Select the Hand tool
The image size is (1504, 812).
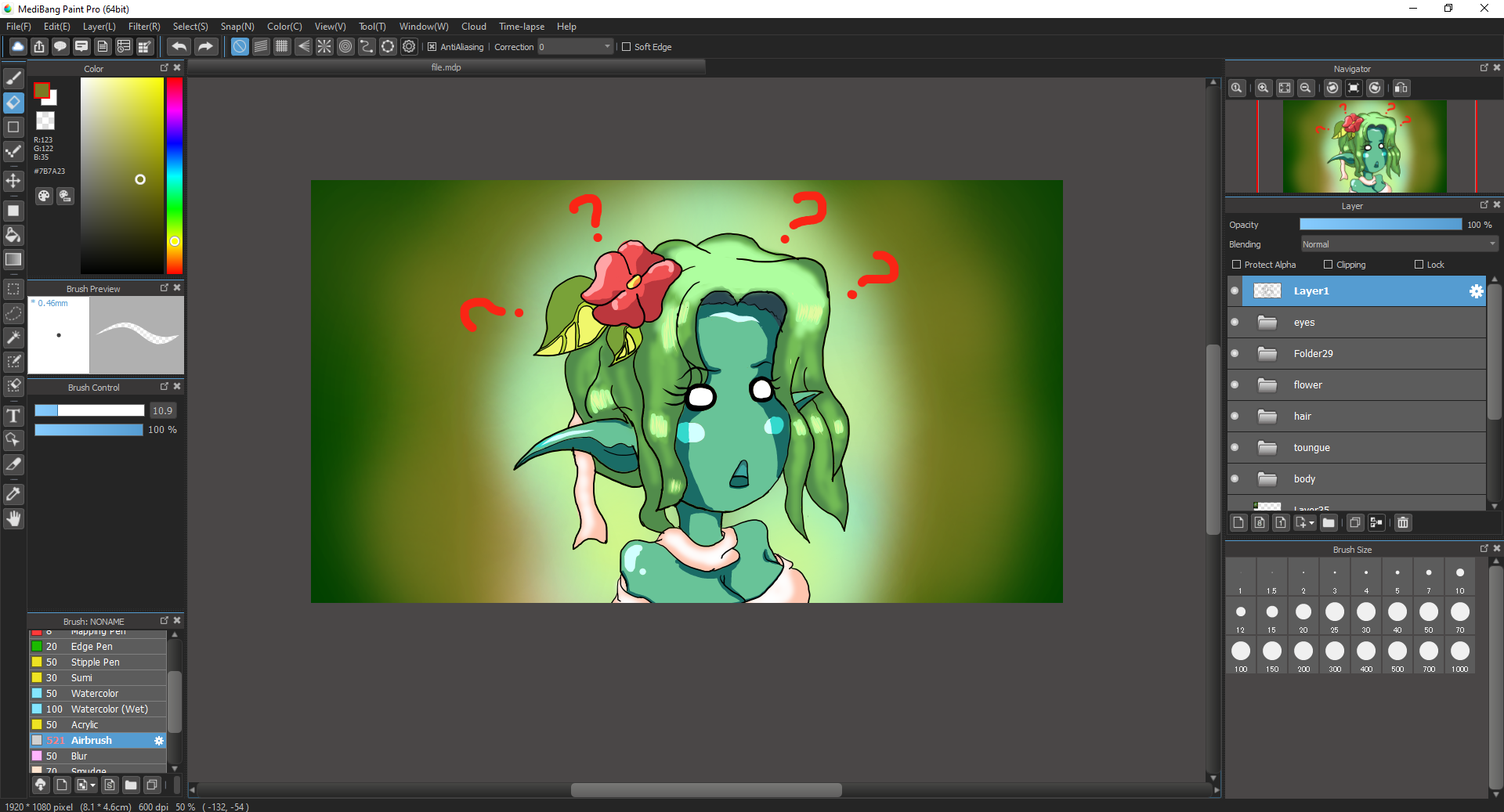coord(13,518)
